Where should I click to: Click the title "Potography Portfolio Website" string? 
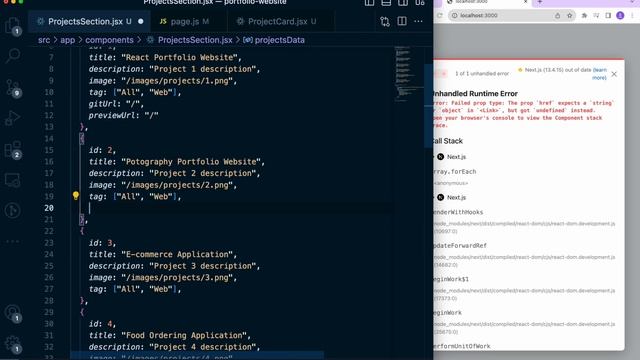191,162
